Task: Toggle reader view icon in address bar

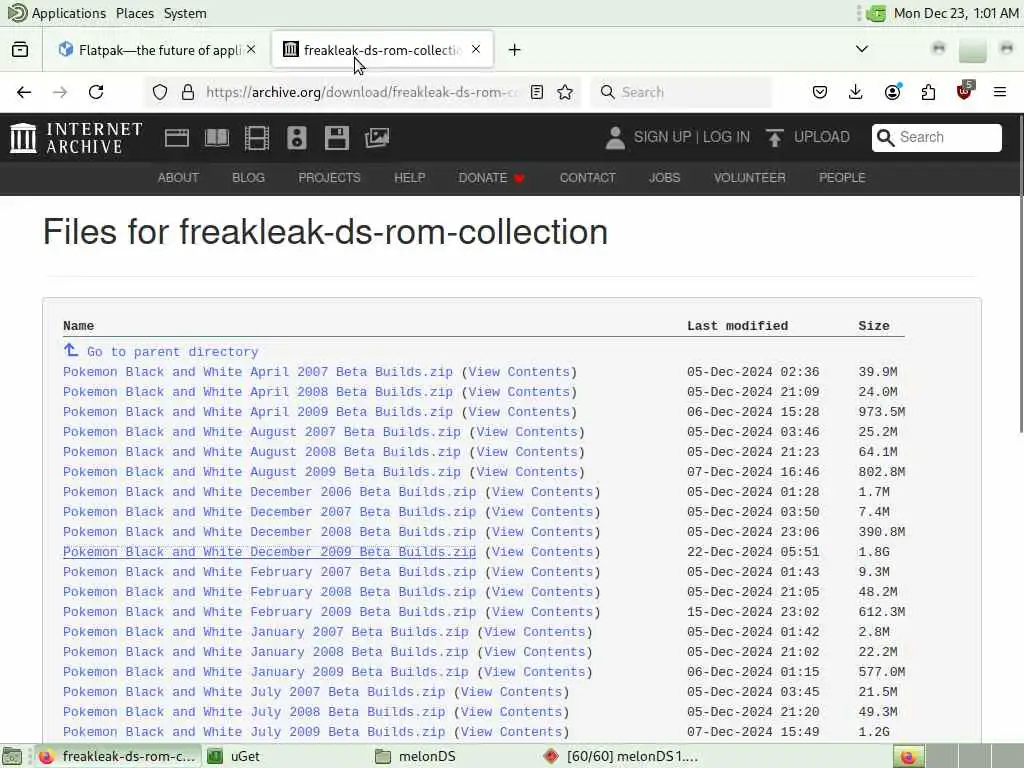Action: [x=537, y=92]
